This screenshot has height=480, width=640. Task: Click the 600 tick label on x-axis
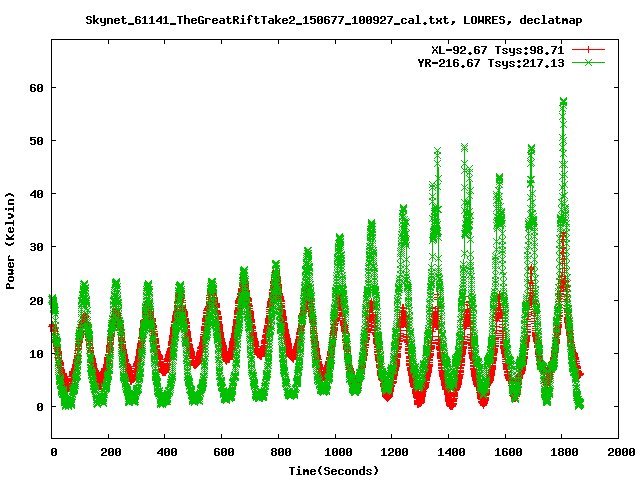coord(223,452)
